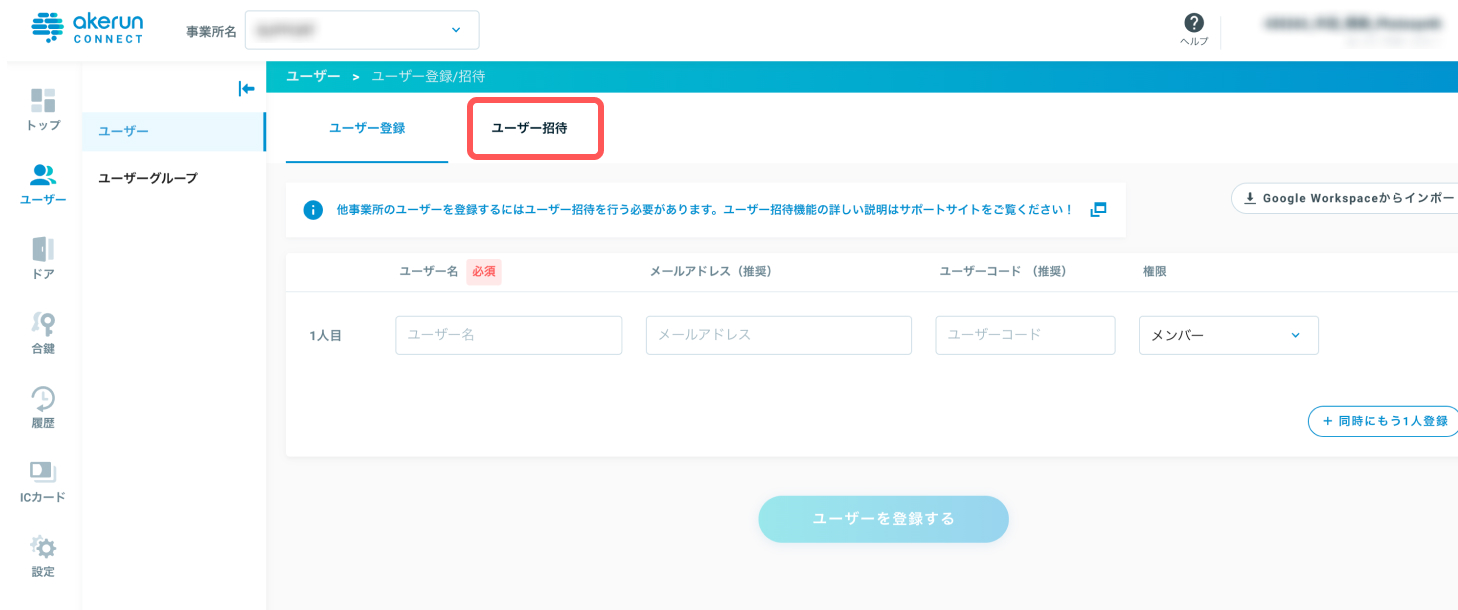Viewport: 1458px width, 610px height.
Task: Open support site external link icon
Action: pos(1098,209)
